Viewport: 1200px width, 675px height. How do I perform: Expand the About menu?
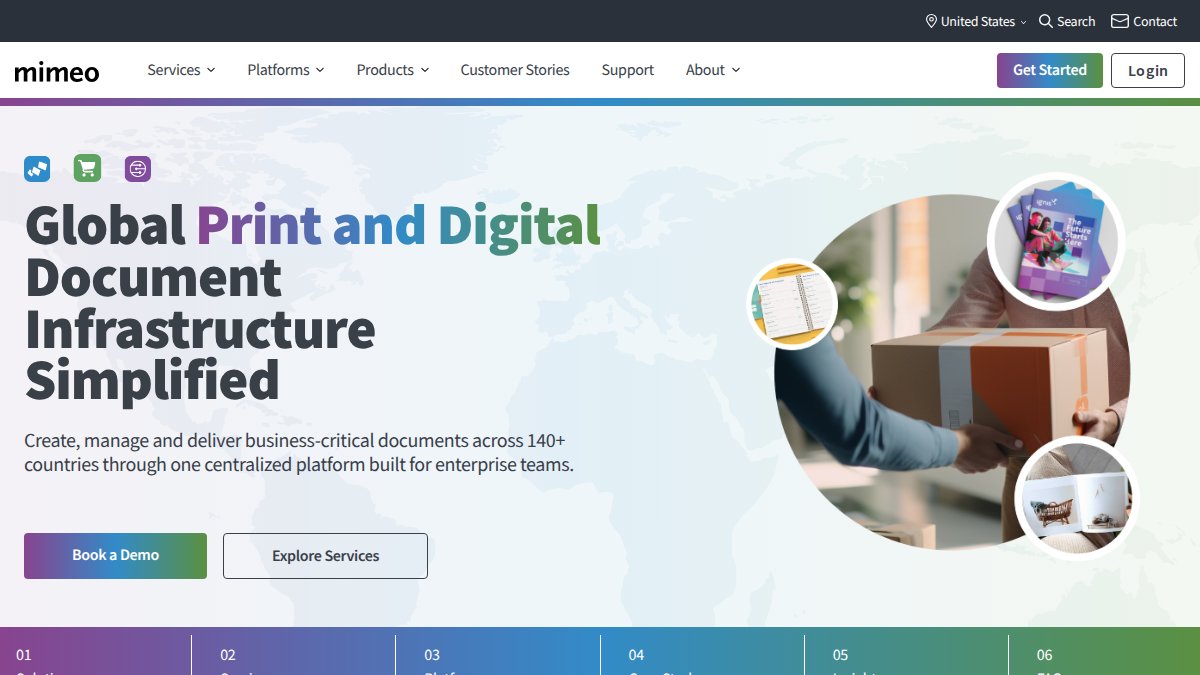point(713,70)
